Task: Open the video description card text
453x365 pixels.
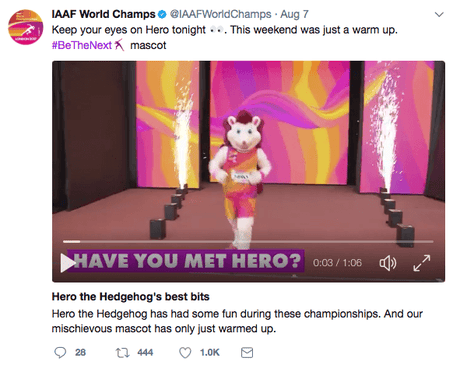Action: coord(237,321)
